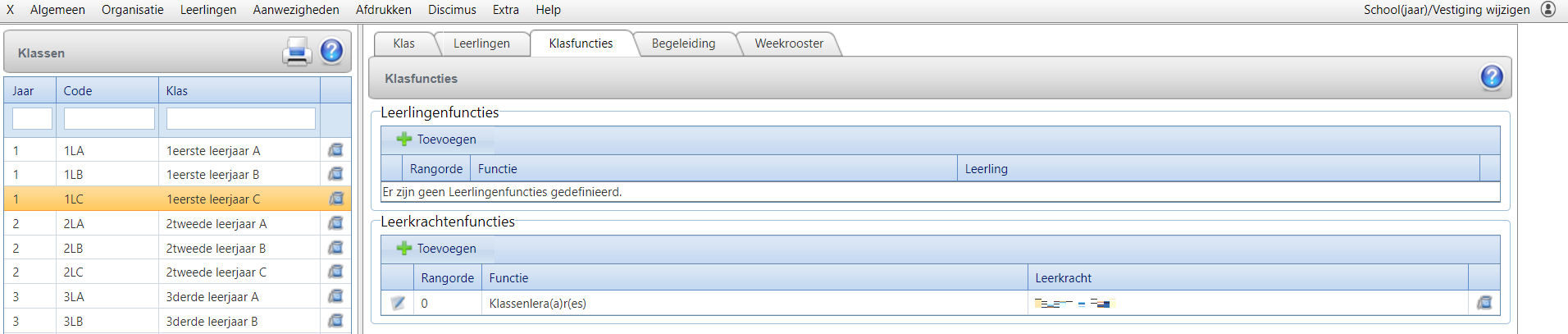Open the Leerlingen menu
This screenshot has width=1568, height=334.
(208, 10)
